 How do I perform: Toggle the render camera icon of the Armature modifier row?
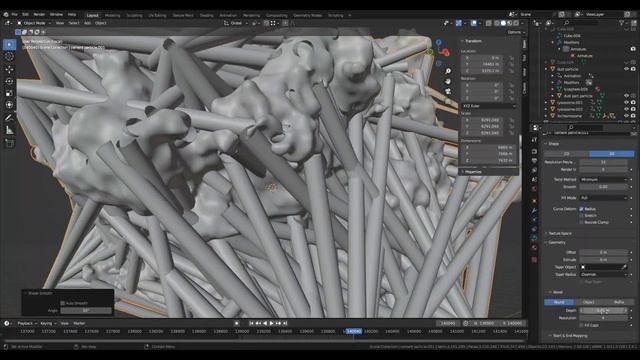[633, 49]
